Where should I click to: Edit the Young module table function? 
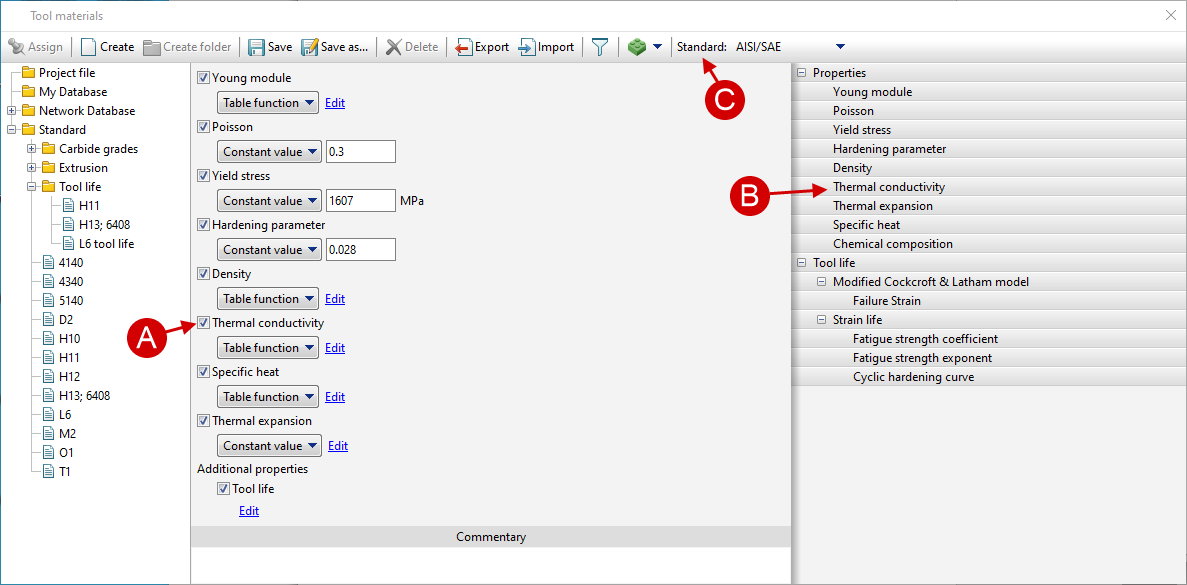335,102
